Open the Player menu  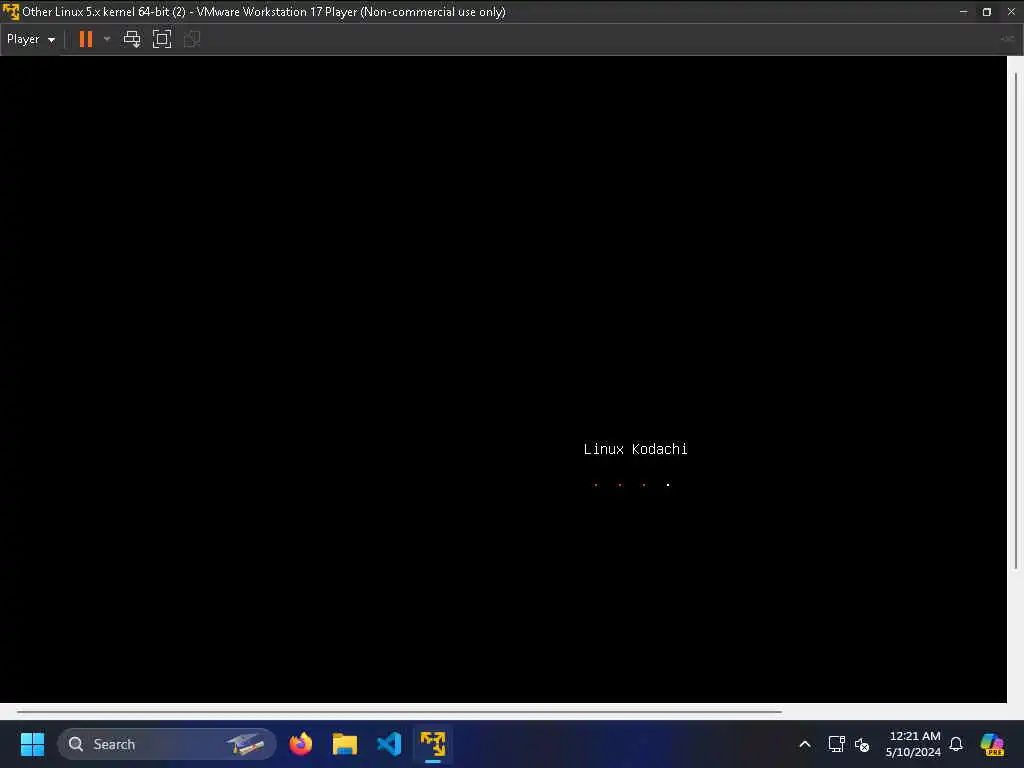[30, 39]
